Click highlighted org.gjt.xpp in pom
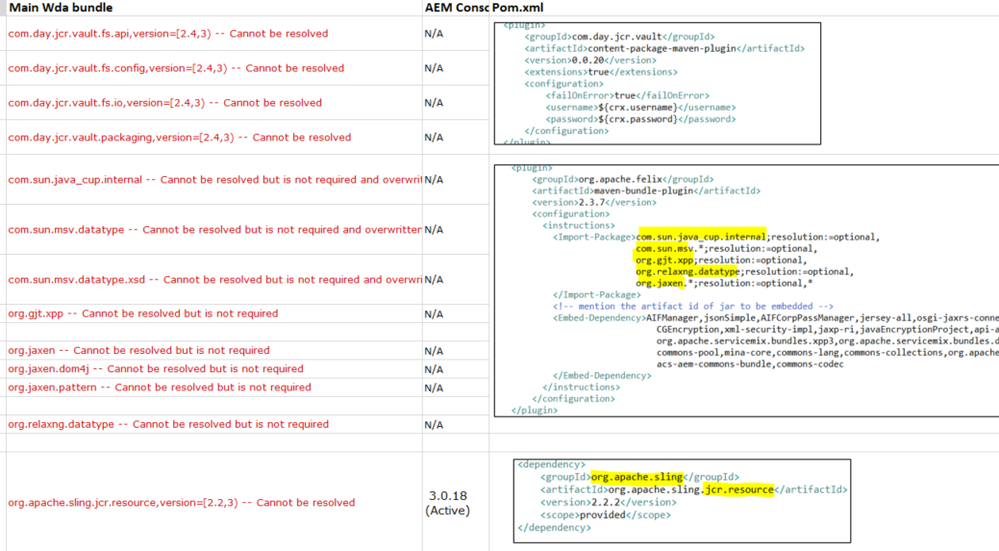Viewport: 999px width, 551px height. (x=665, y=260)
